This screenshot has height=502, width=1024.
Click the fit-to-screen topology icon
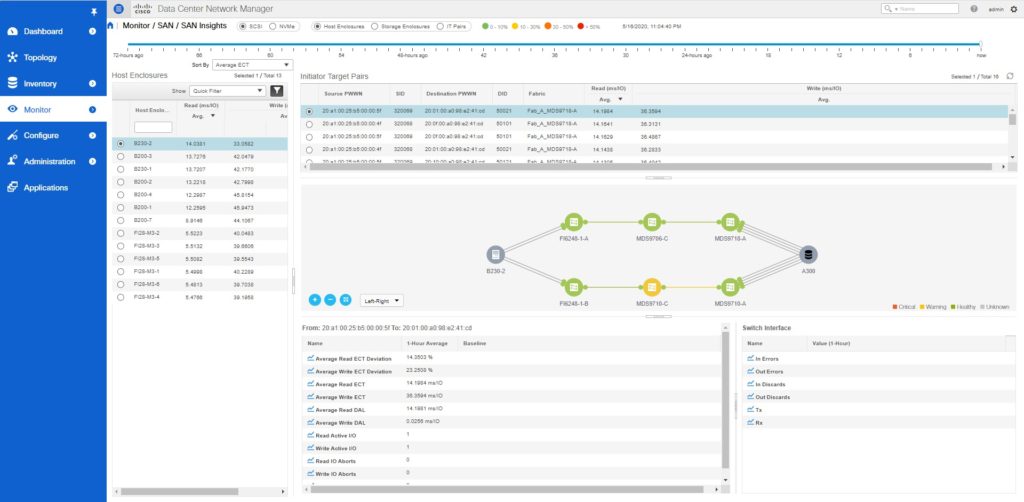pyautogui.click(x=346, y=300)
